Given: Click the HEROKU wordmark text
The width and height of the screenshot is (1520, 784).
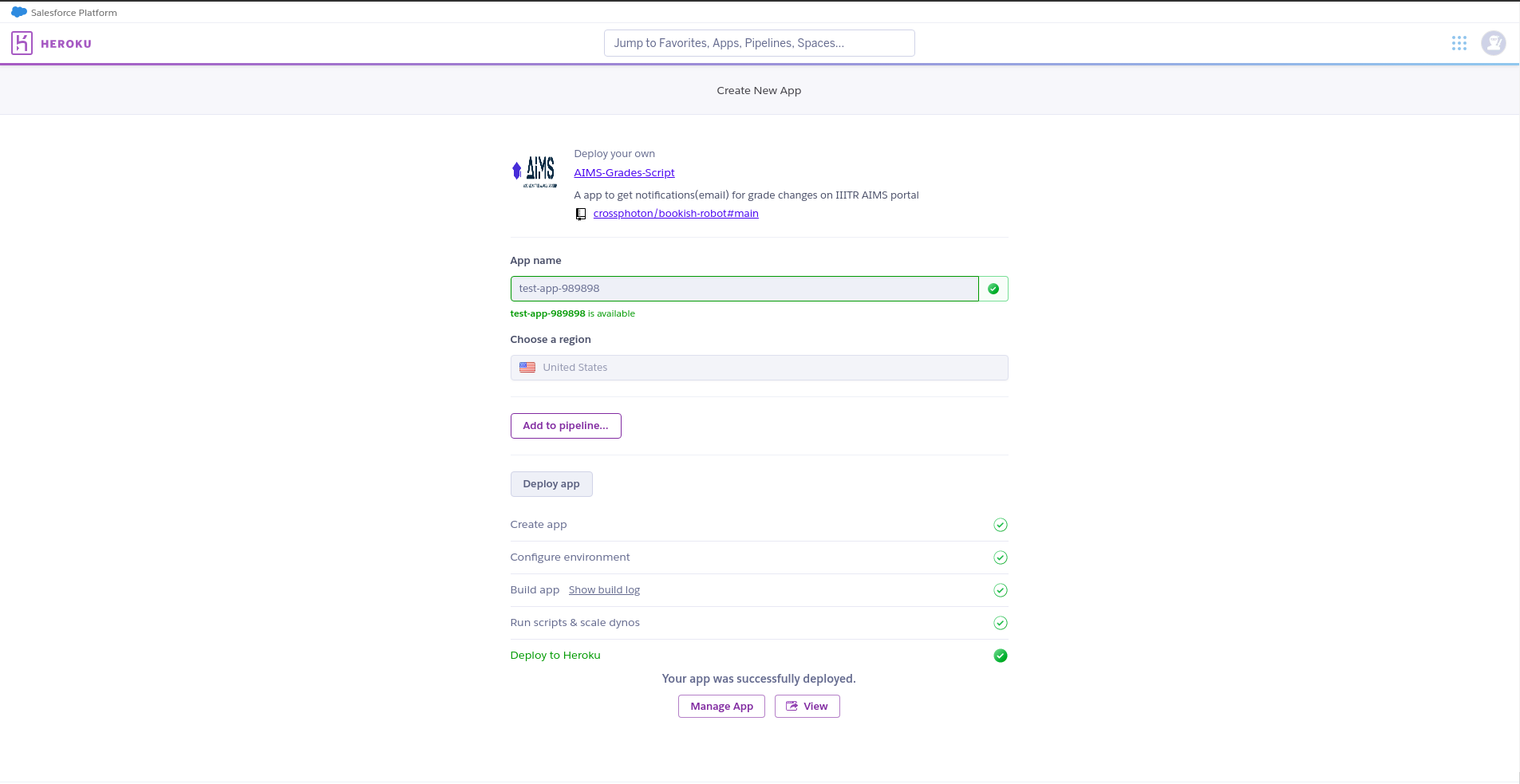Looking at the screenshot, I should (66, 44).
